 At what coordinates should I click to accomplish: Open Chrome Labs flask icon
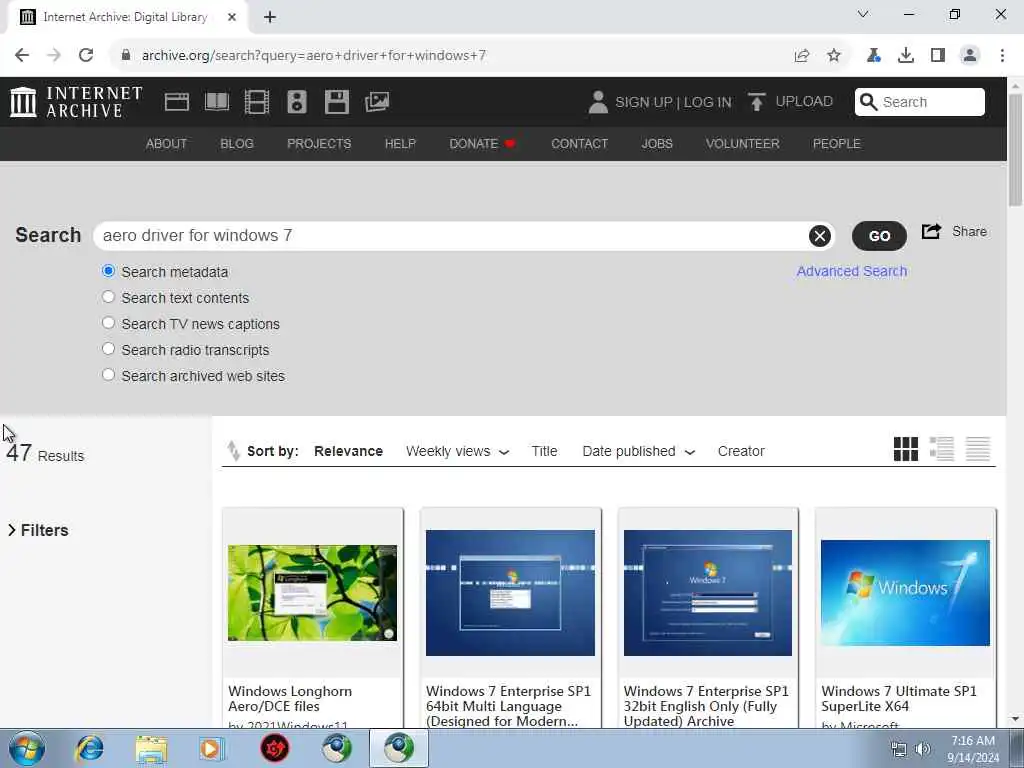pyautogui.click(x=874, y=56)
